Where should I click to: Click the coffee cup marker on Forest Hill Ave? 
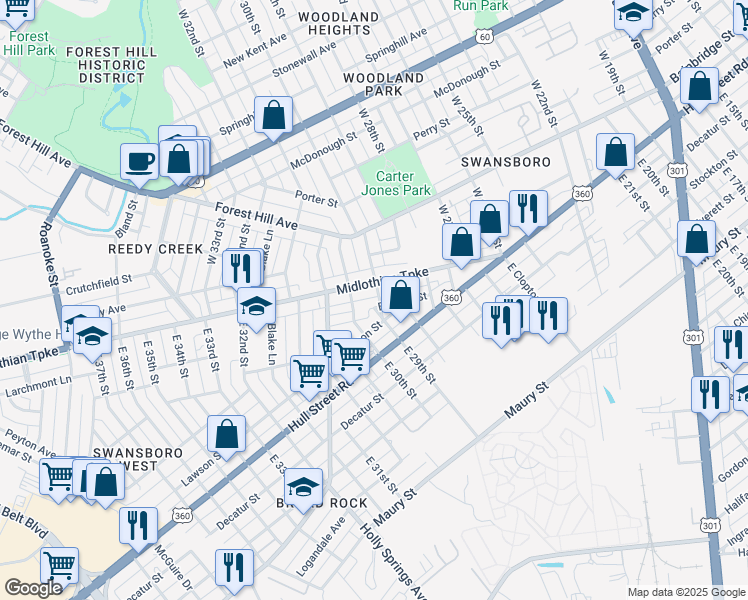pos(139,162)
